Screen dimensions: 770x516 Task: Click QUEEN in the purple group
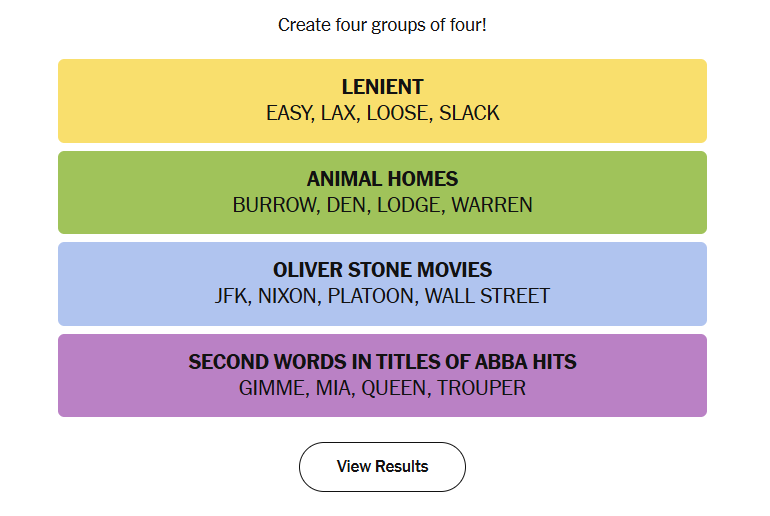pos(393,388)
